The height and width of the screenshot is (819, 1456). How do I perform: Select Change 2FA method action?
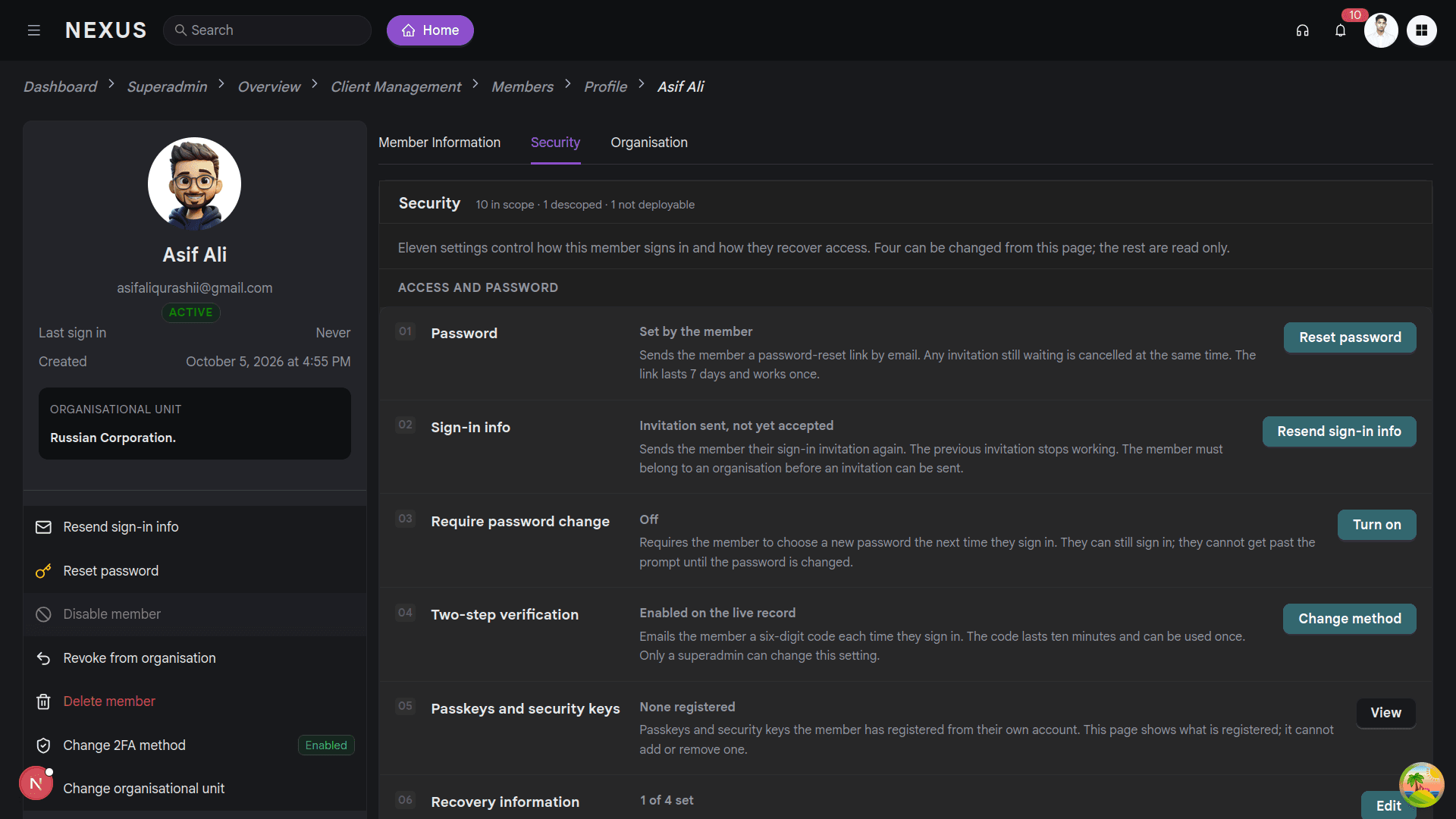[x=195, y=745]
